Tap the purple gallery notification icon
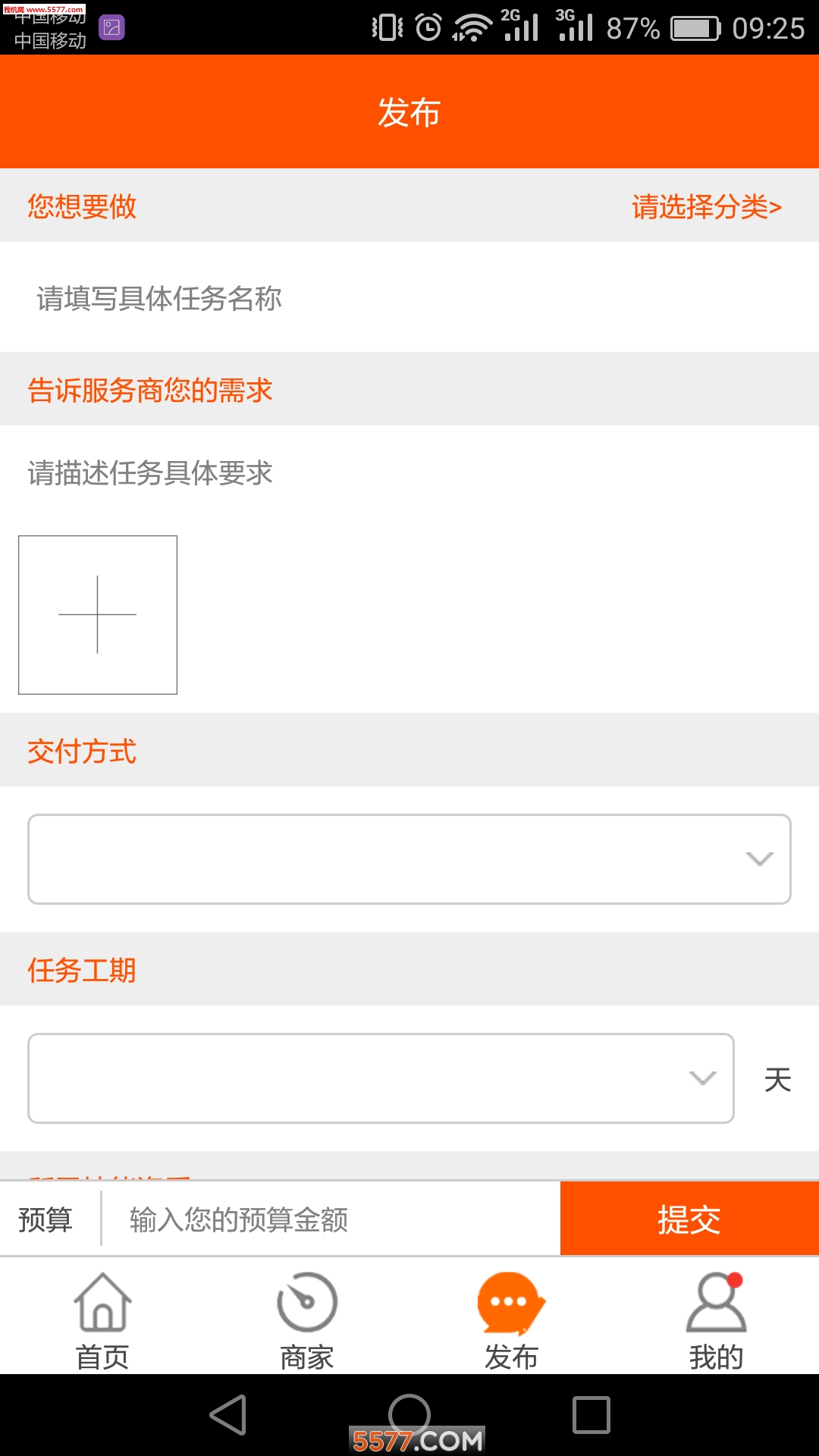This screenshot has width=819, height=1456. coord(111,28)
